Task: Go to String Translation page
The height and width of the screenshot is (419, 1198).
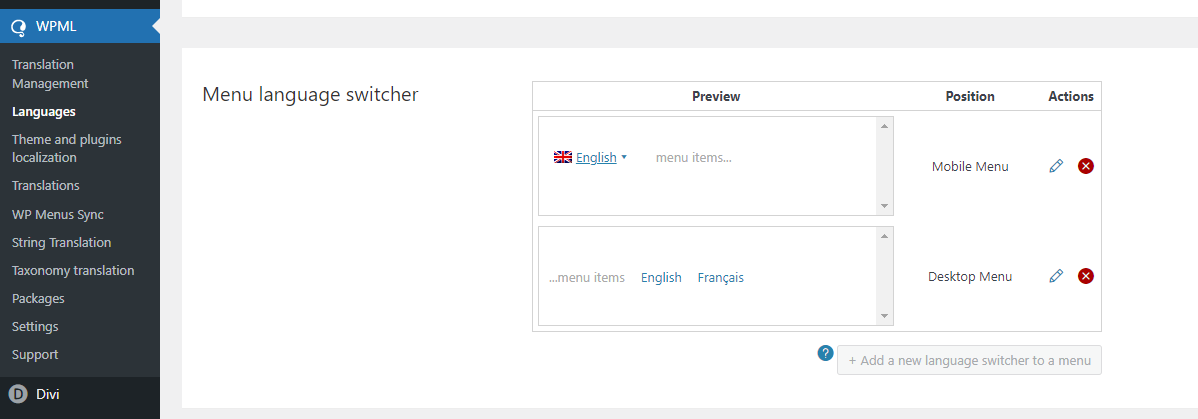Action: tap(62, 242)
